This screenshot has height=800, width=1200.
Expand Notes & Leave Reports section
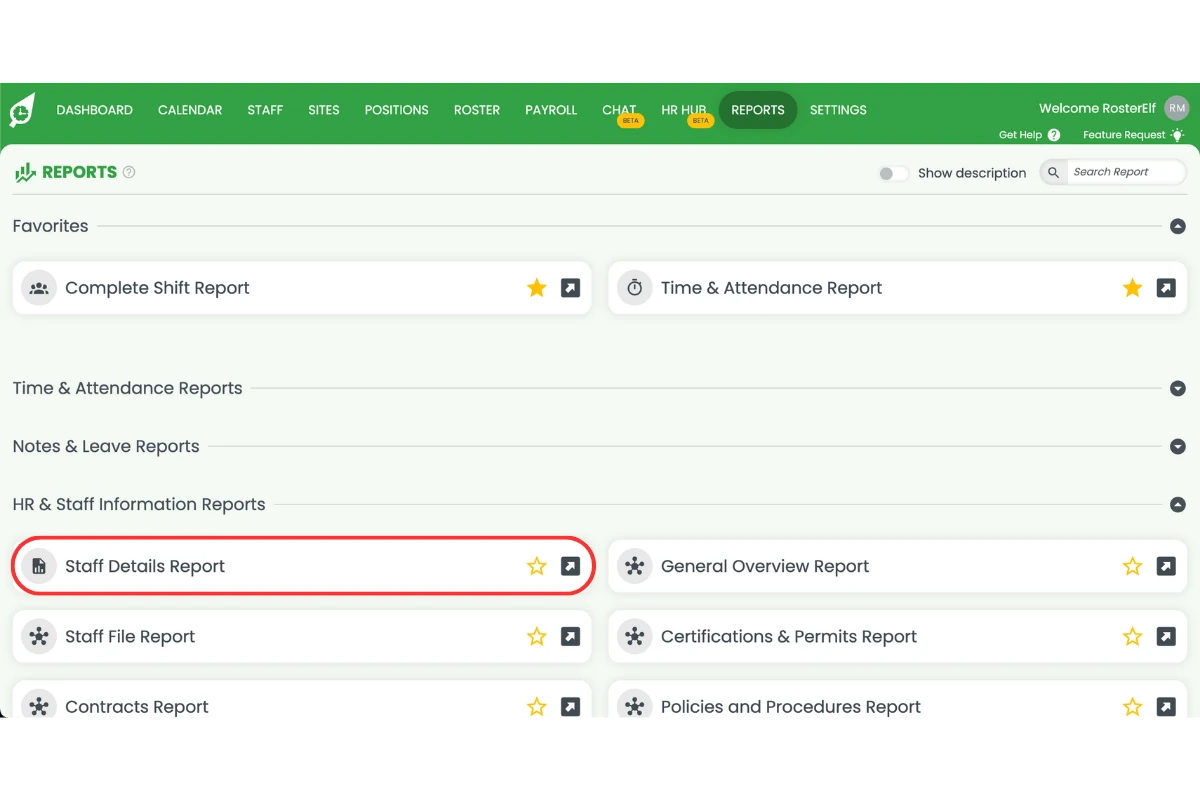pyautogui.click(x=1177, y=446)
